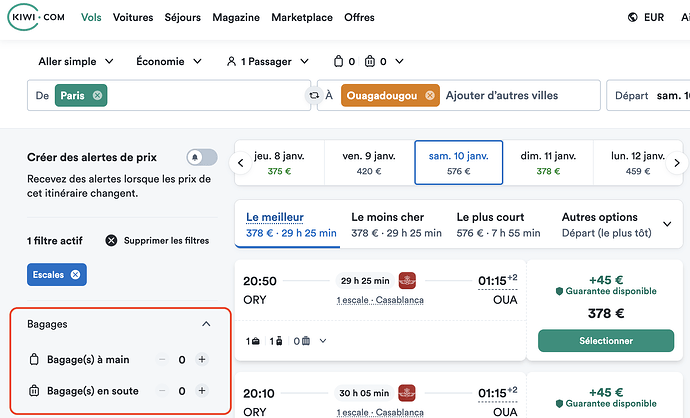Viewport: 690px width, 418px height.
Task: Remove Ouagadougou from the destination field
Action: [429, 95]
